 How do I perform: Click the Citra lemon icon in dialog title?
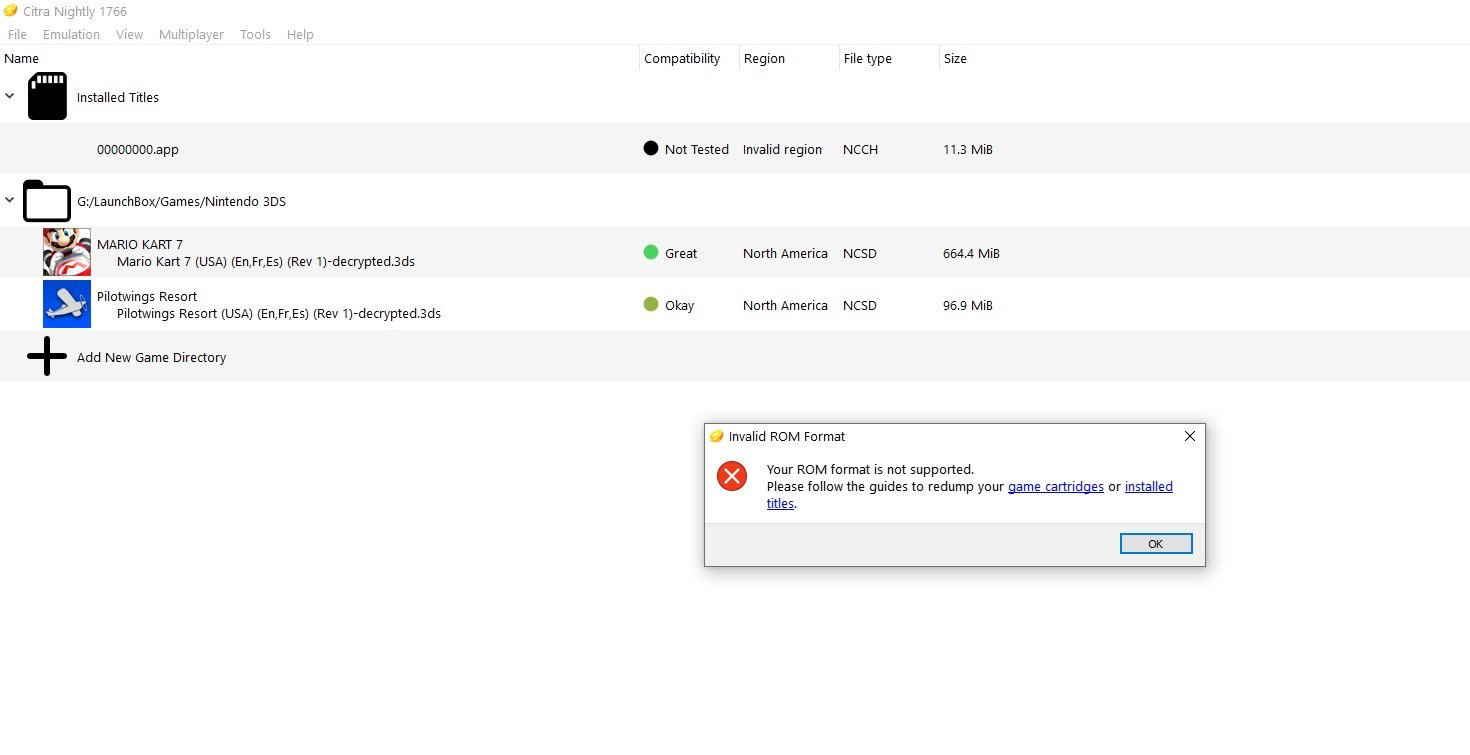click(x=716, y=436)
